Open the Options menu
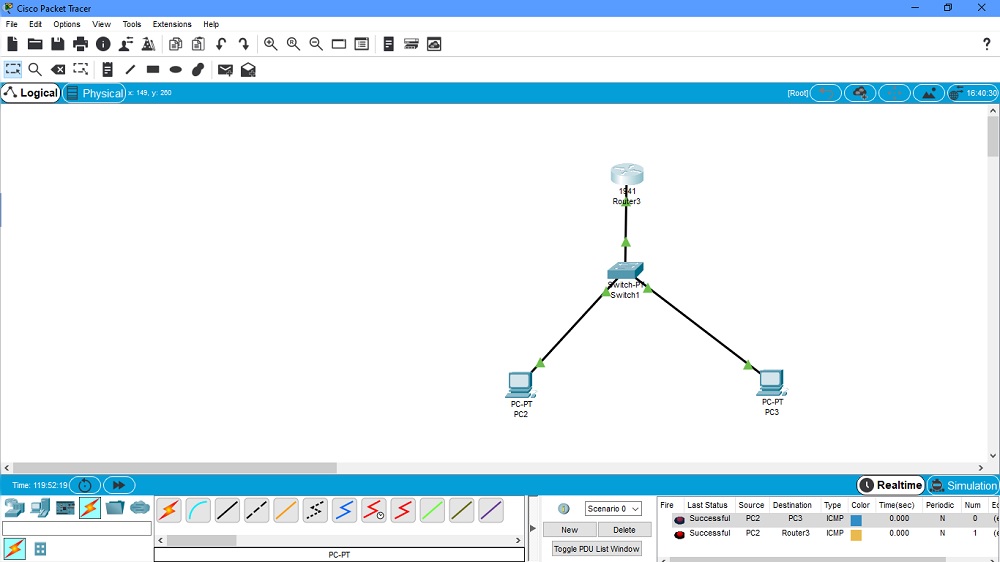1000x562 pixels. (67, 24)
